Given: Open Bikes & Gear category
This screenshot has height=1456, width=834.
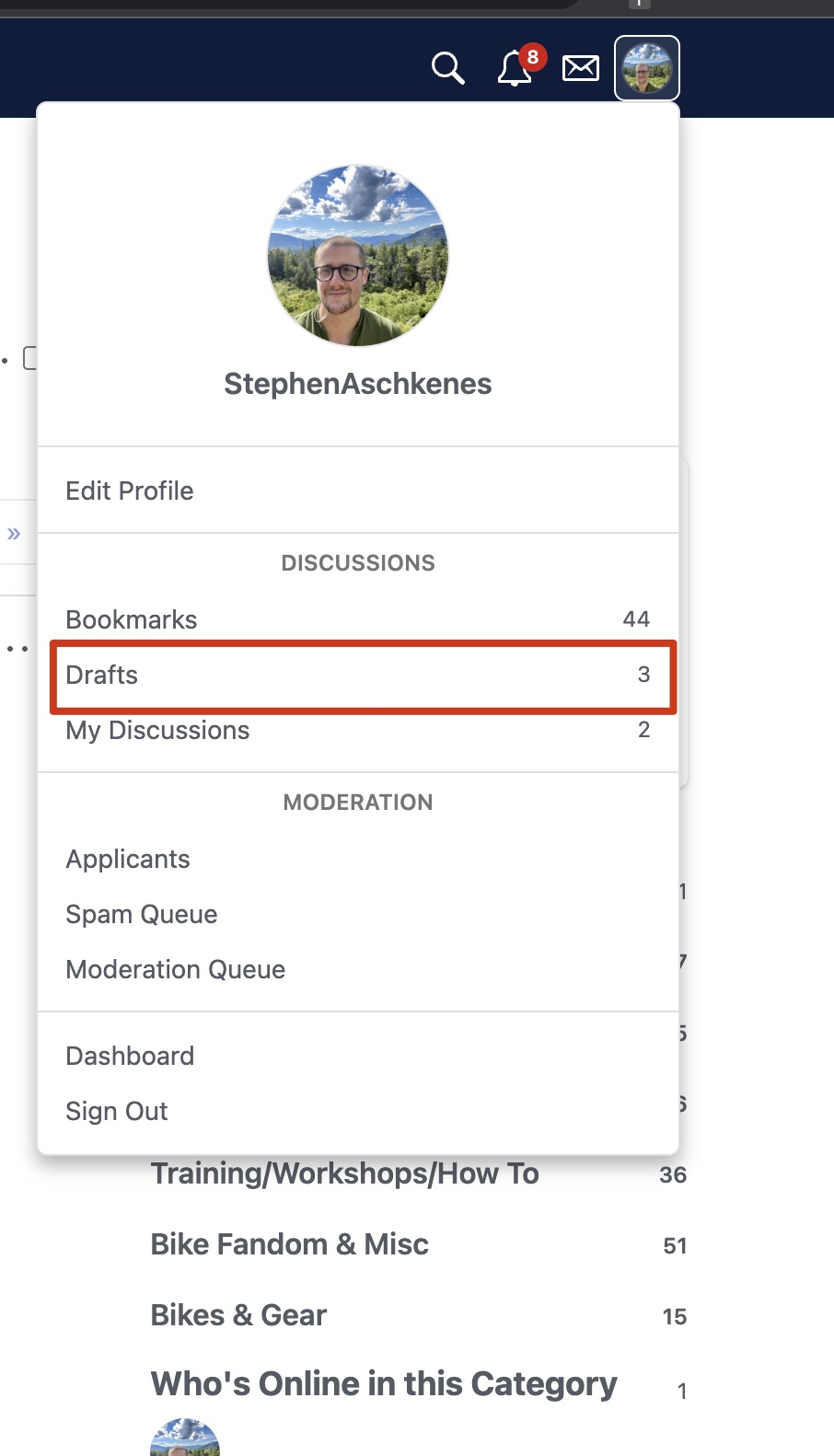Looking at the screenshot, I should 238,1315.
